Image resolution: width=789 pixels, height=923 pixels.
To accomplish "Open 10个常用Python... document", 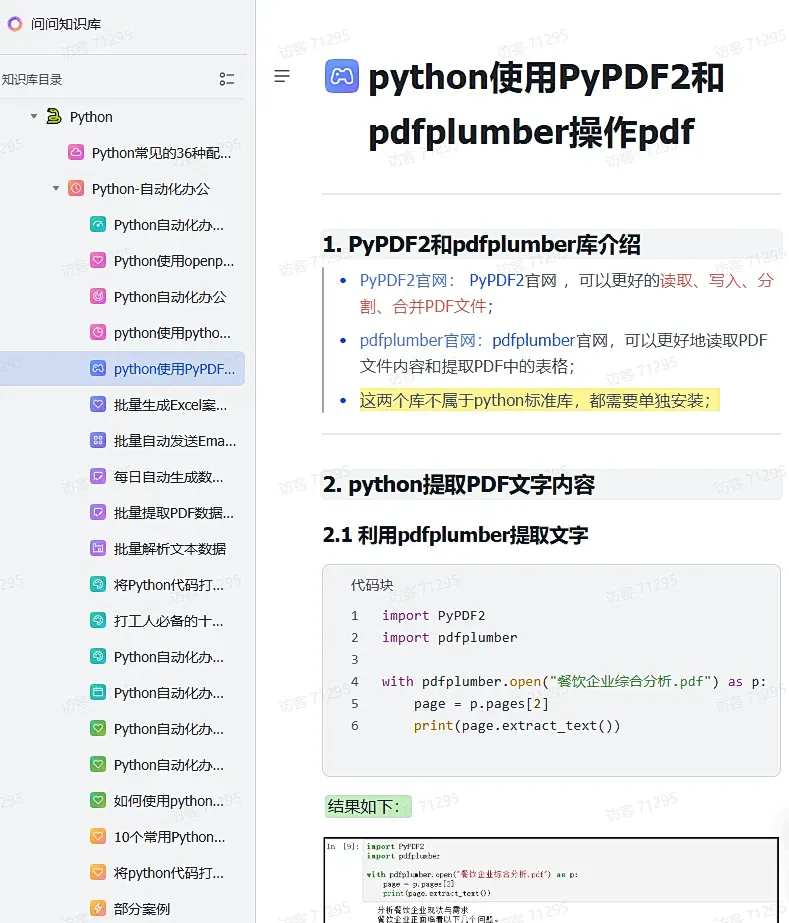I will [x=170, y=837].
